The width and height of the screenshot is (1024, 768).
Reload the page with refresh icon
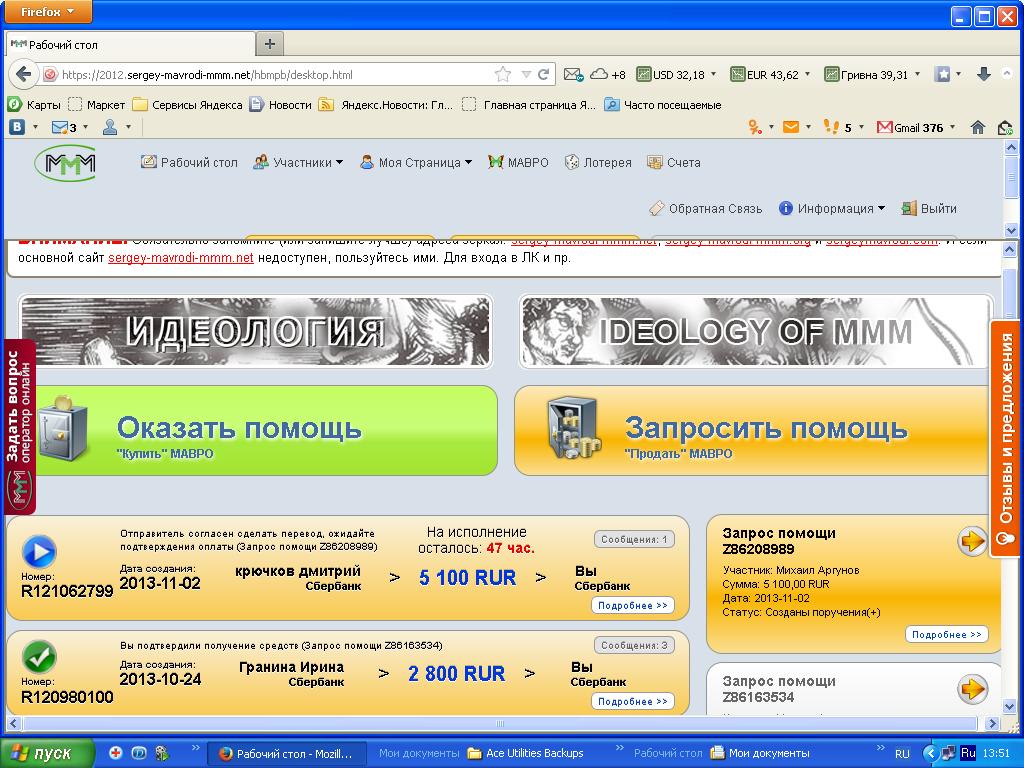pos(543,74)
